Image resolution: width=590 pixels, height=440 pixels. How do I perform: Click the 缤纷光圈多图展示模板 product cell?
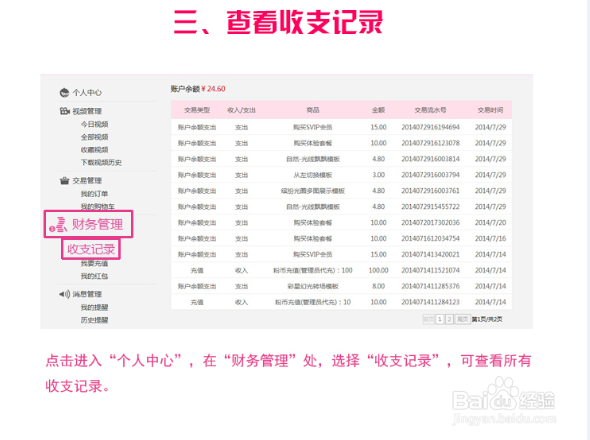313,191
